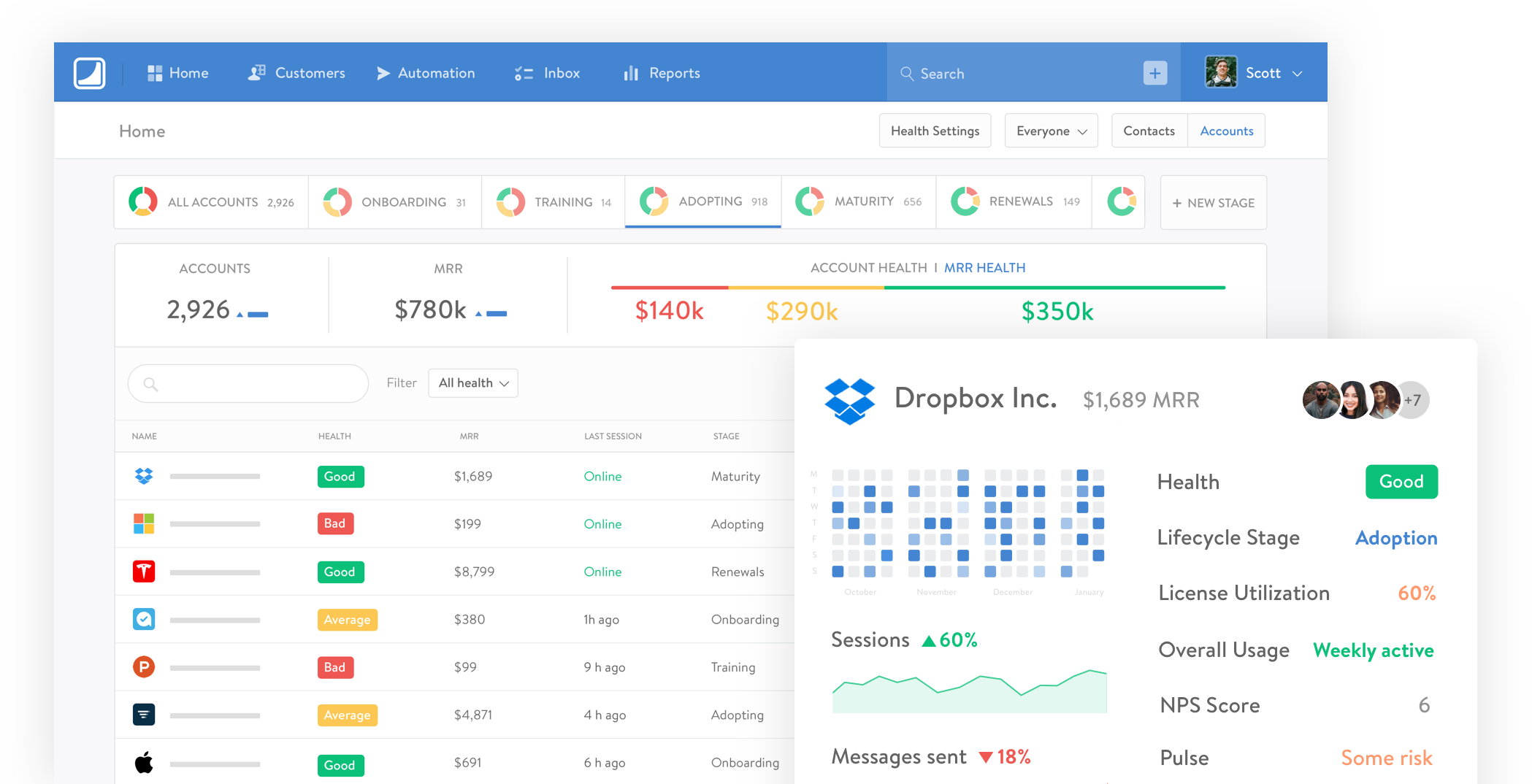This screenshot has width=1532, height=784.
Task: Click the activity heatmap above October
Action: point(862,523)
